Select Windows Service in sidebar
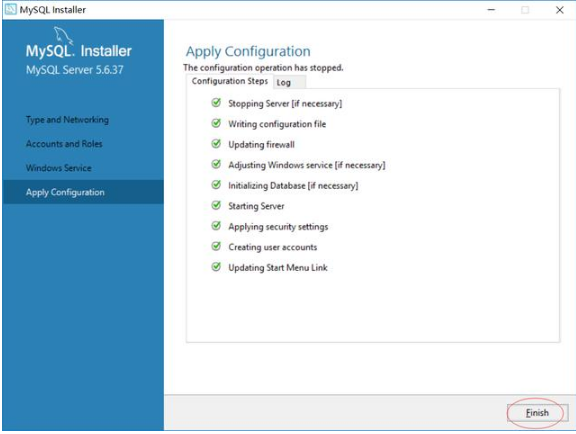Image resolution: width=576 pixels, height=434 pixels. pos(59,168)
